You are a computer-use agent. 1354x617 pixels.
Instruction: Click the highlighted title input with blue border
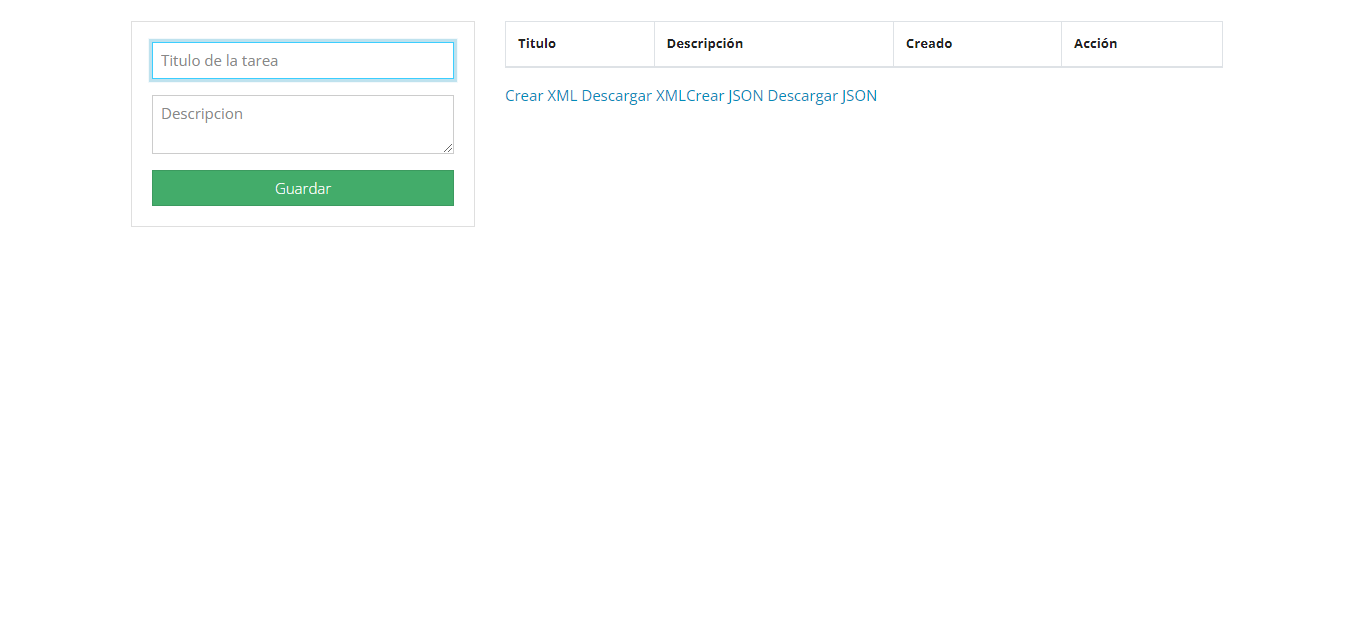302,60
